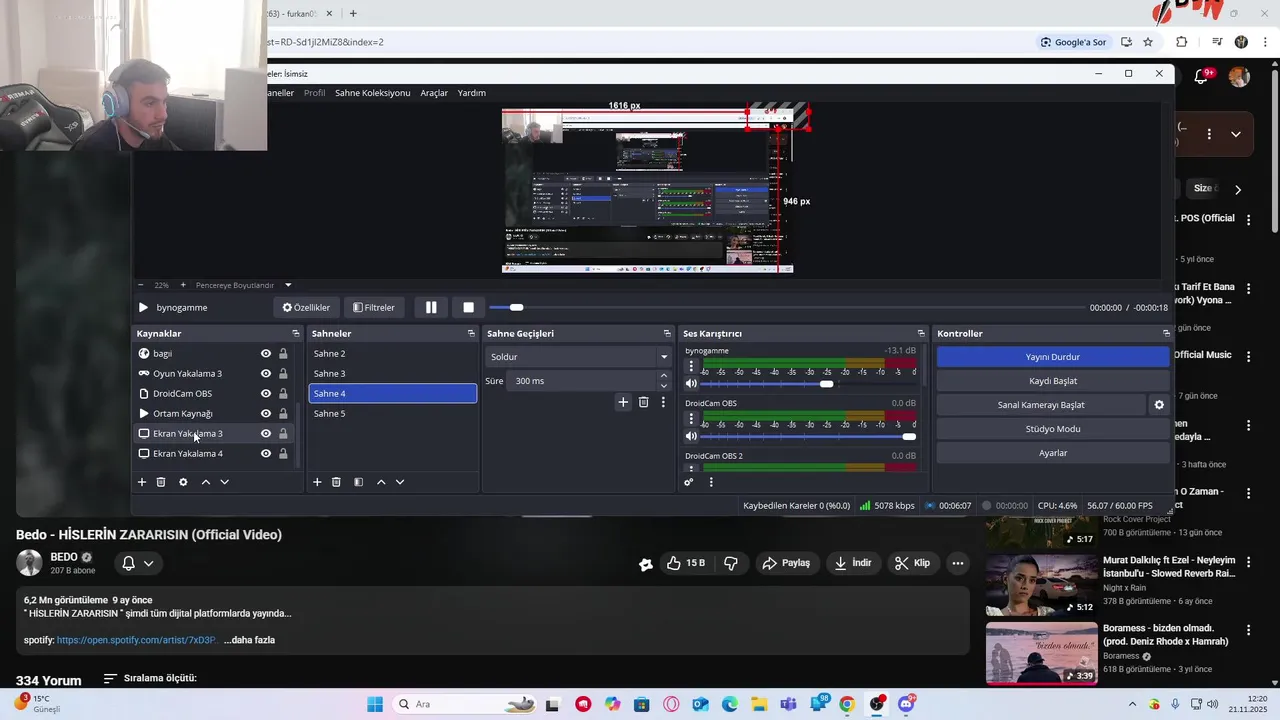
Task: Add a new source in Kaynaklar panel
Action: (142, 482)
